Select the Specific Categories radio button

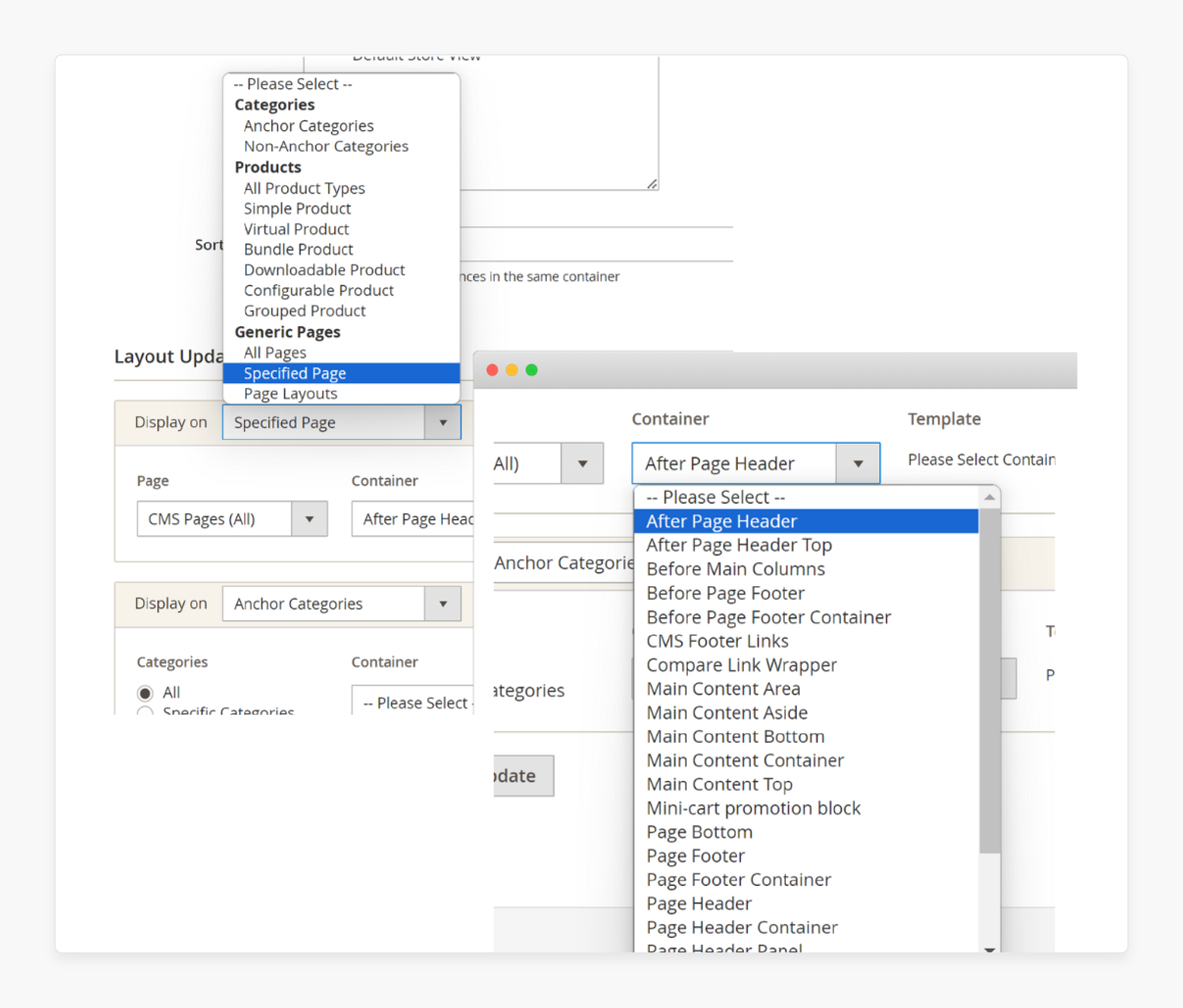(x=145, y=710)
